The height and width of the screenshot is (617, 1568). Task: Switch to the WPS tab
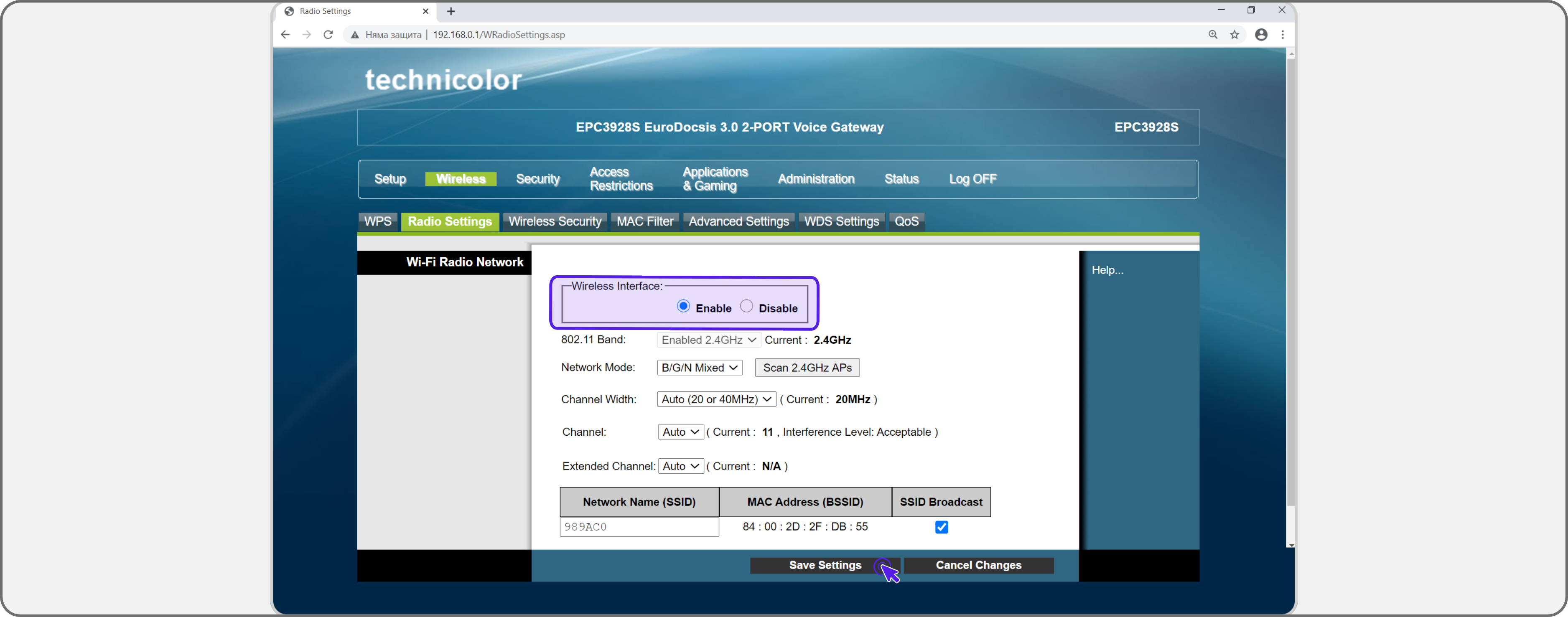coord(377,221)
